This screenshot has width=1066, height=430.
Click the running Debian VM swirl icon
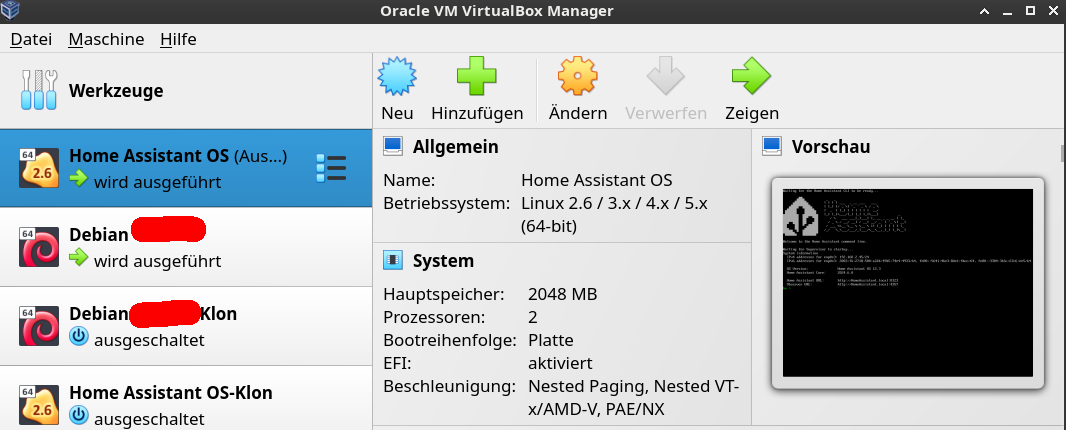coord(38,247)
